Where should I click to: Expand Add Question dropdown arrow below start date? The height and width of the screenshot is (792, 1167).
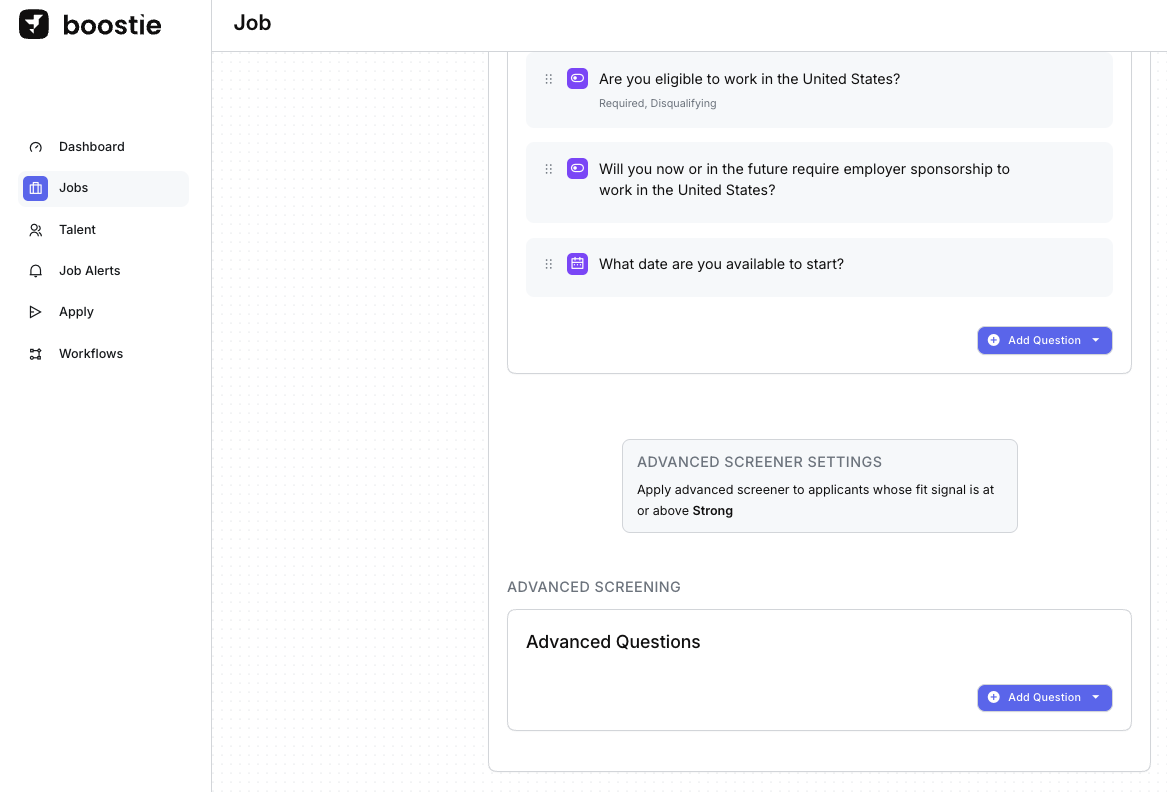point(1096,340)
